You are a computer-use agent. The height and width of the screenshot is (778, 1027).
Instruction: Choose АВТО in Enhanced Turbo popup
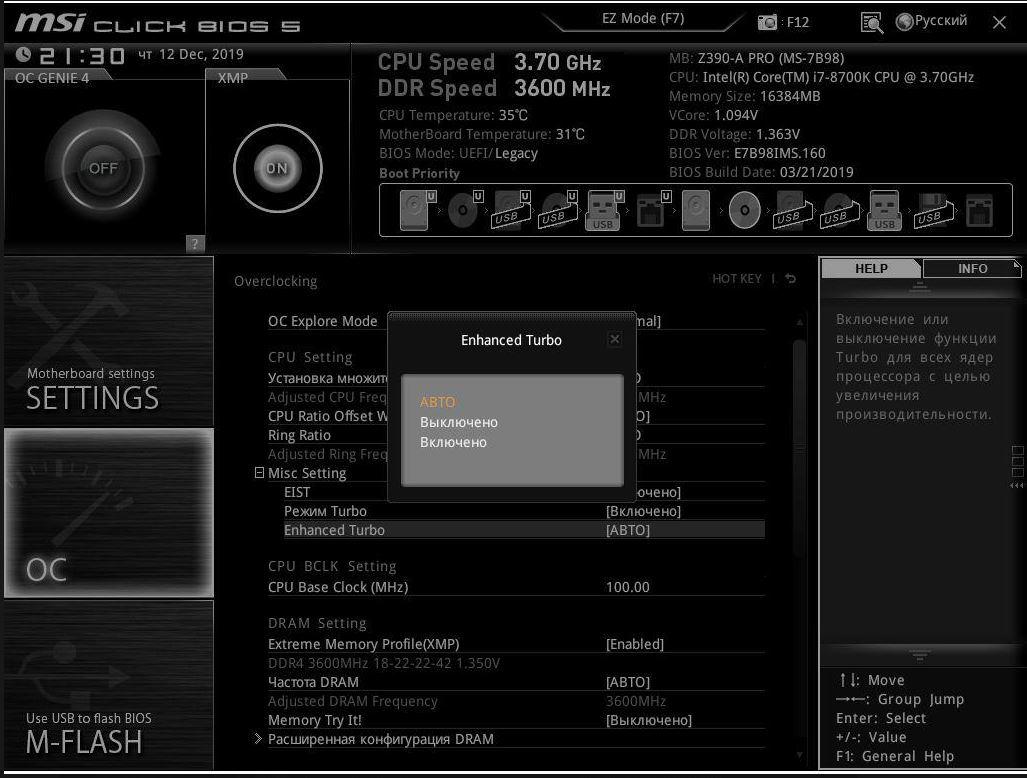coord(438,401)
